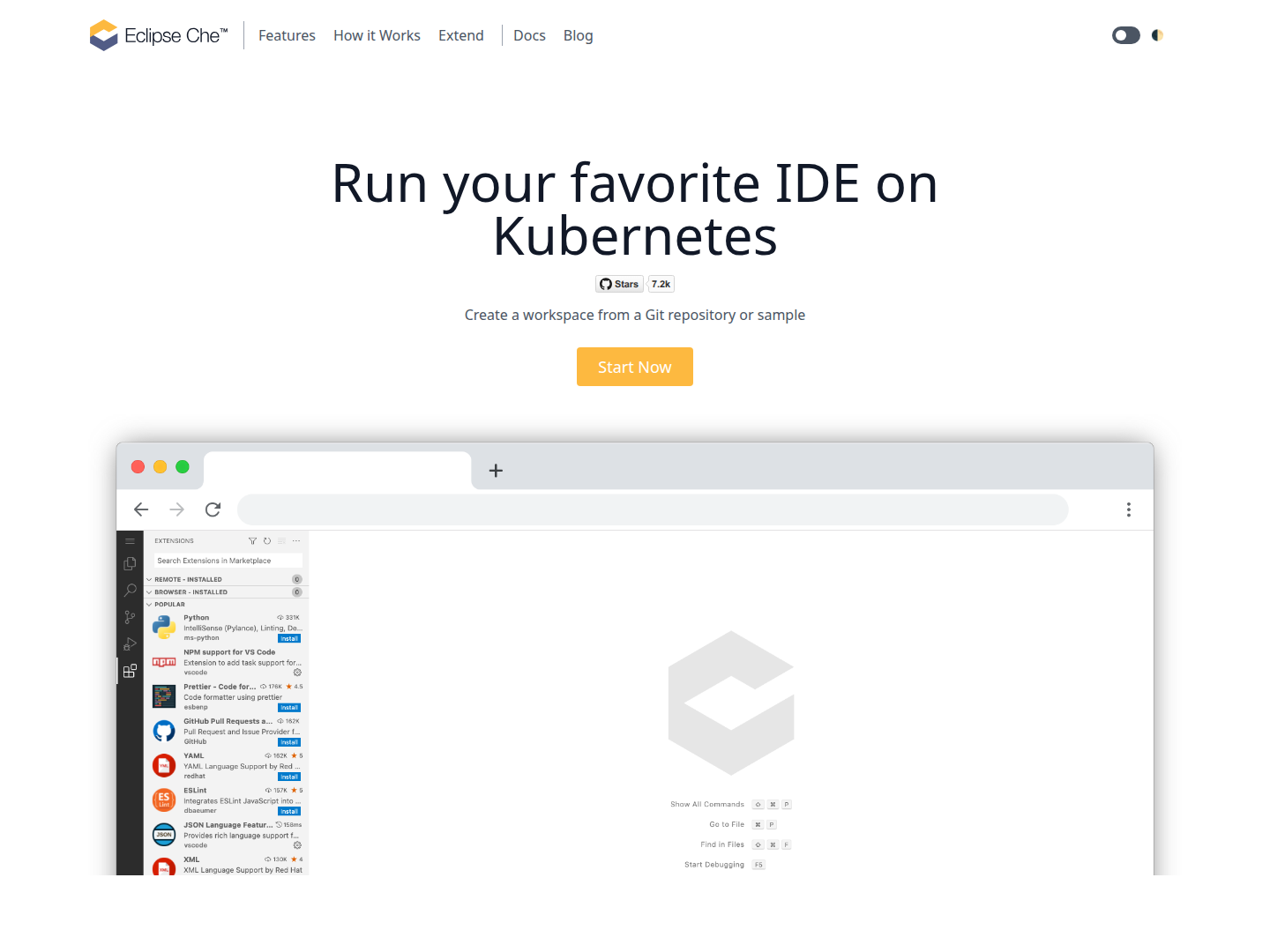Click Search Extensions in Marketplace field
1270x952 pixels.
(x=228, y=561)
